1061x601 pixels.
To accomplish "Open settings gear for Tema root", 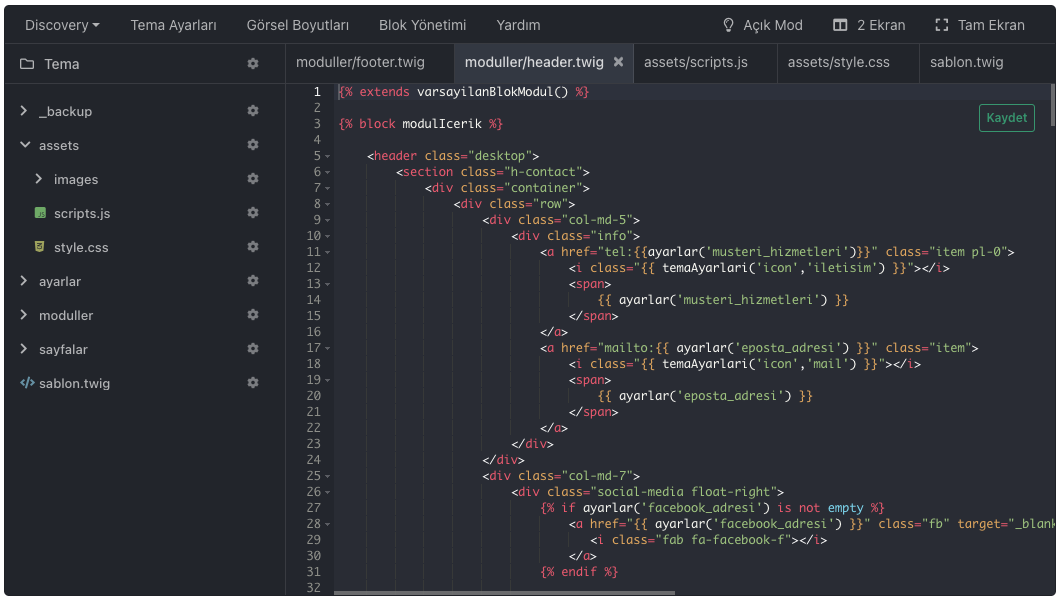I will [x=253, y=64].
